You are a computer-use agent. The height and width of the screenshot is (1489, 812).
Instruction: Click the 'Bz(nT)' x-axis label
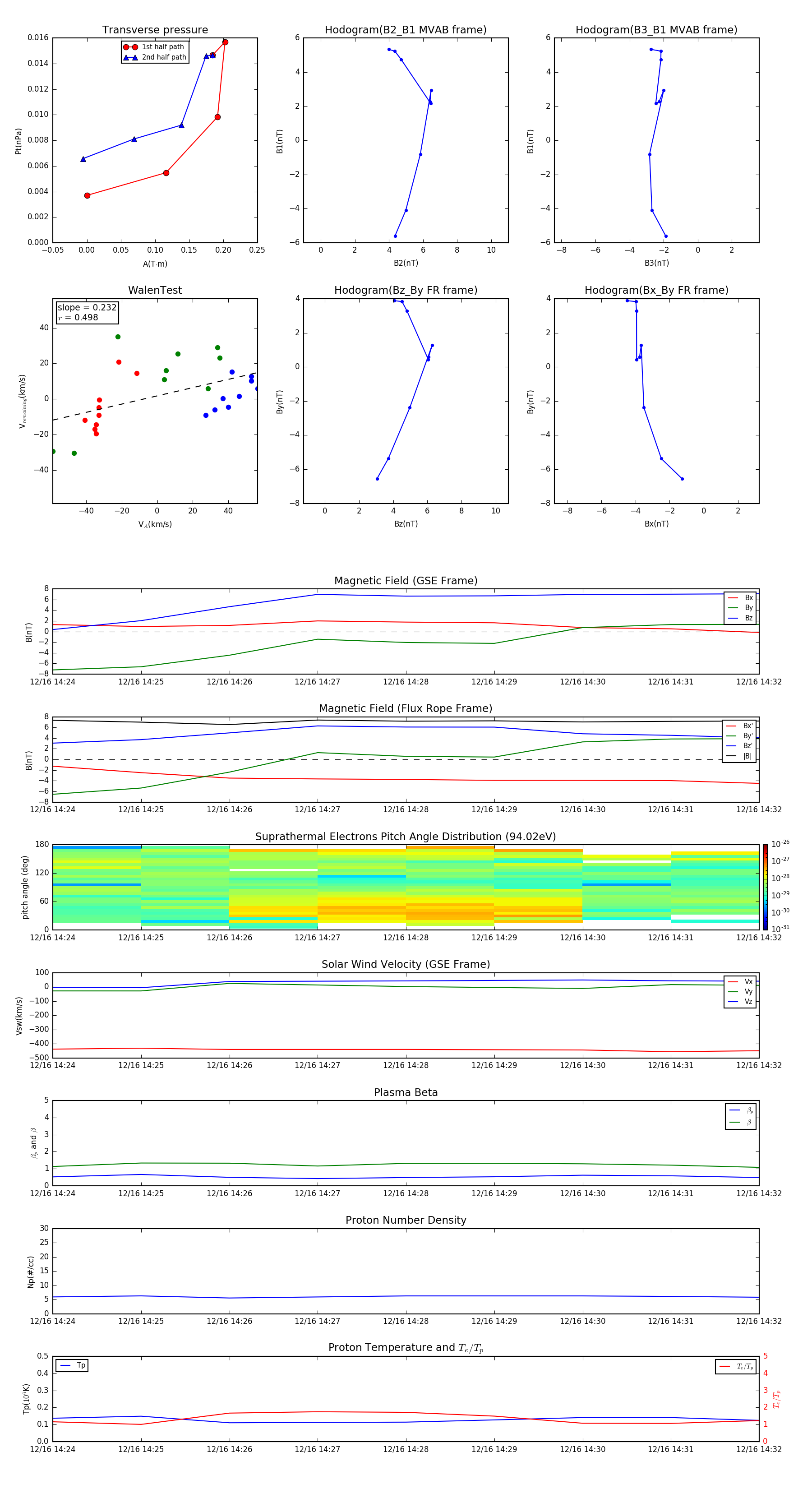pos(406,524)
